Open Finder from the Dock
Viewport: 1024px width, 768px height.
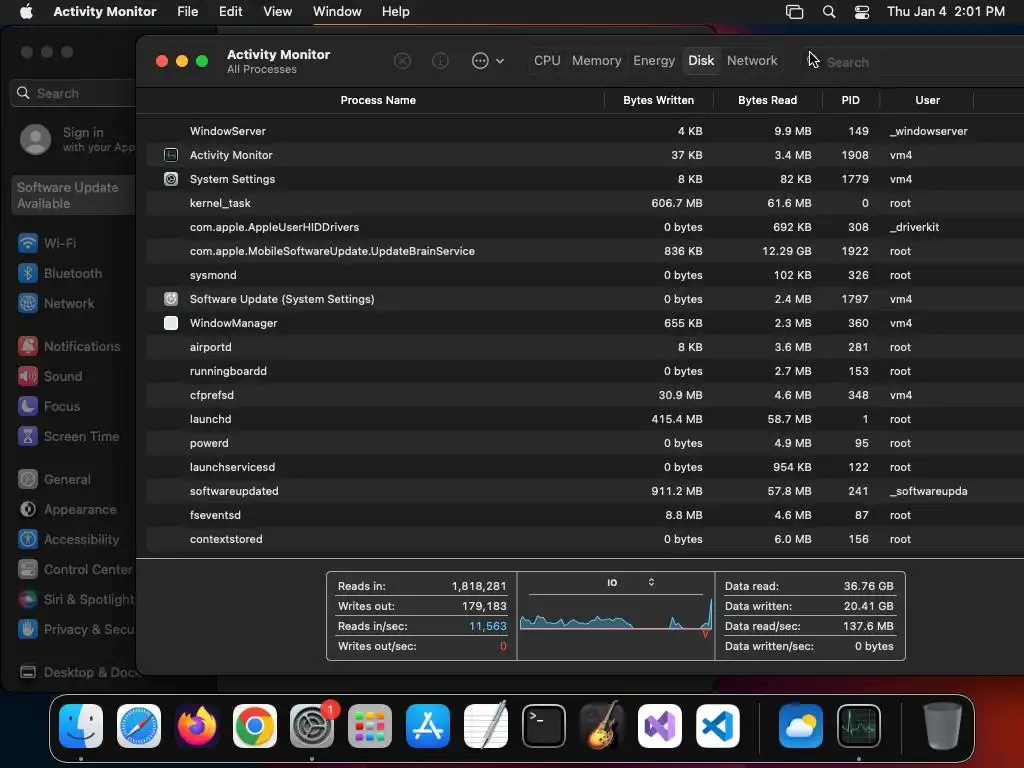coord(81,726)
